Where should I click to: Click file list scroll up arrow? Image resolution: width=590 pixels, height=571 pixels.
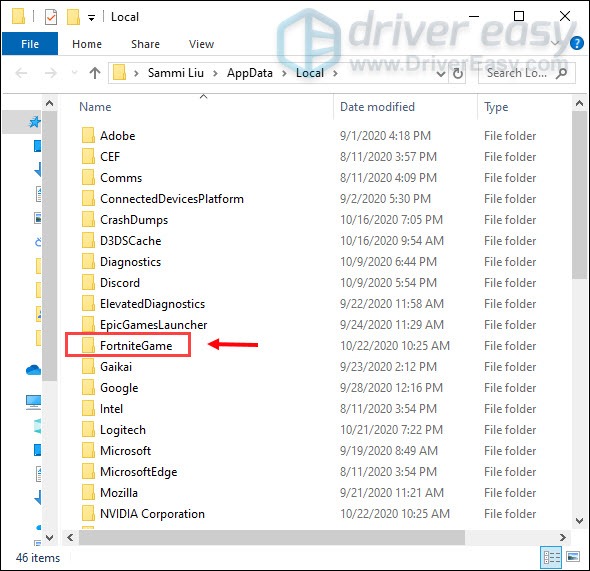click(x=579, y=103)
